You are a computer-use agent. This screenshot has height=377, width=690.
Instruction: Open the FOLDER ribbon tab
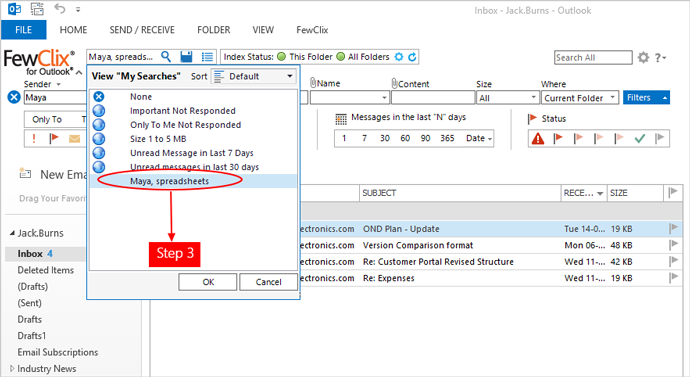213,30
